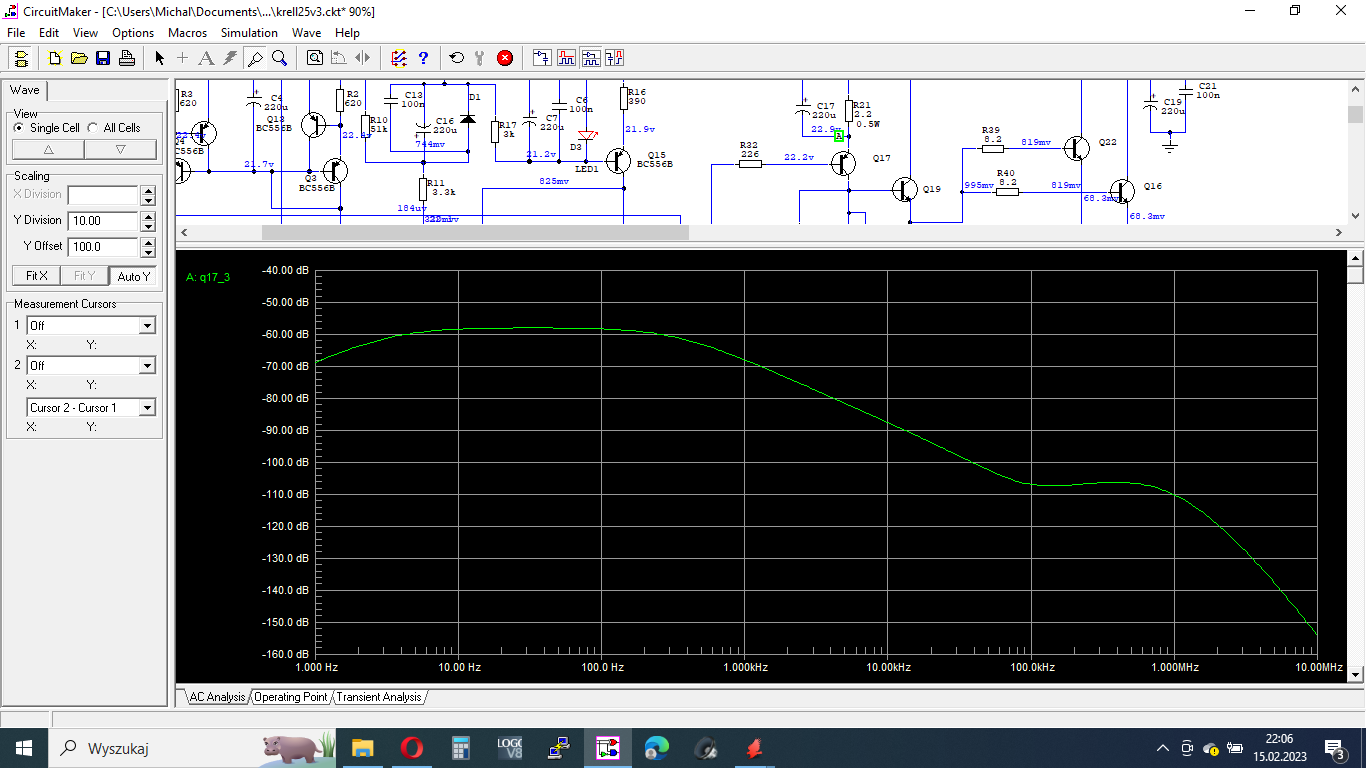Select the Text tool A icon

coord(206,58)
